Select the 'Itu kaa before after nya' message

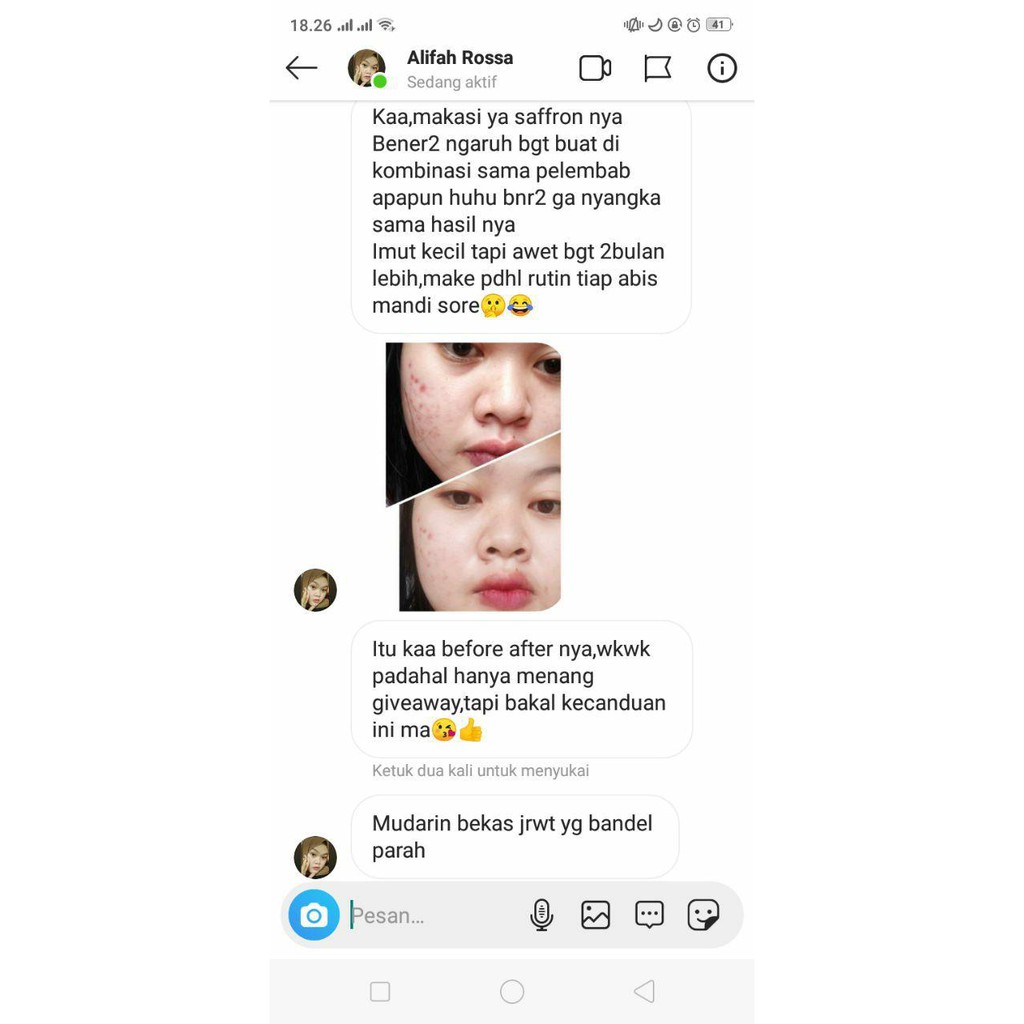tap(522, 689)
